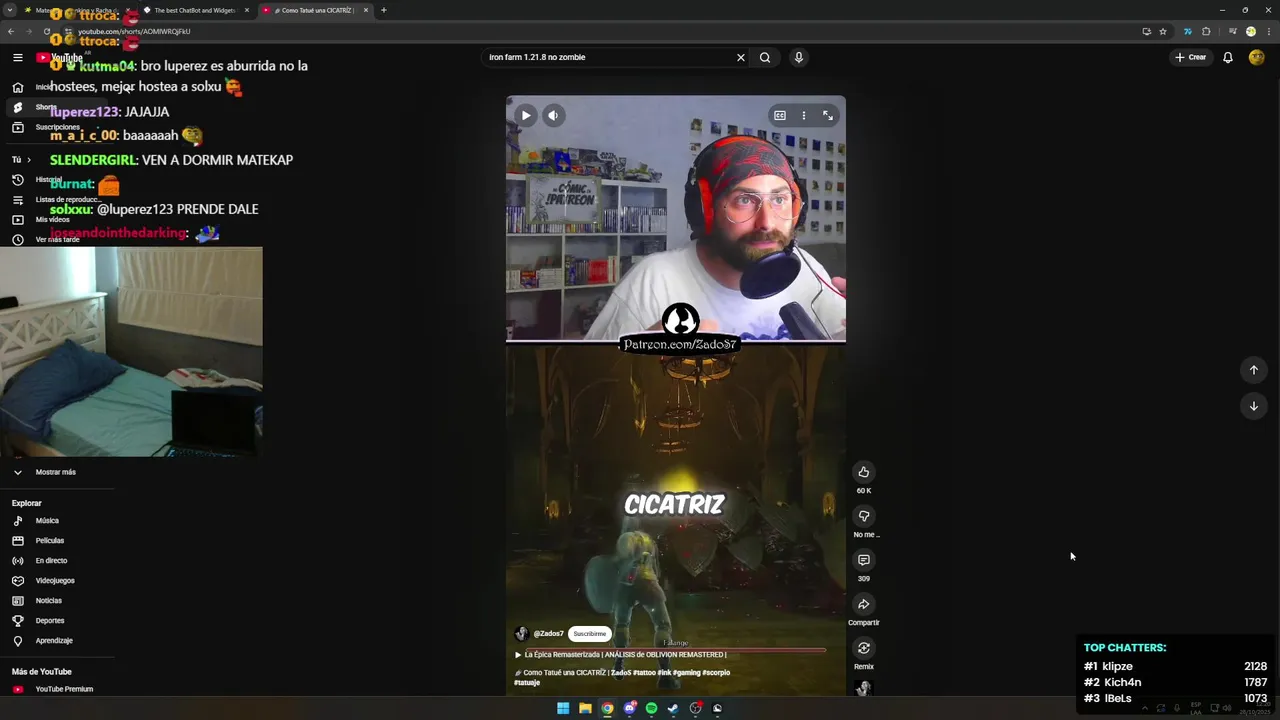
Task: Bookmark this page with star icon
Action: (1163, 31)
